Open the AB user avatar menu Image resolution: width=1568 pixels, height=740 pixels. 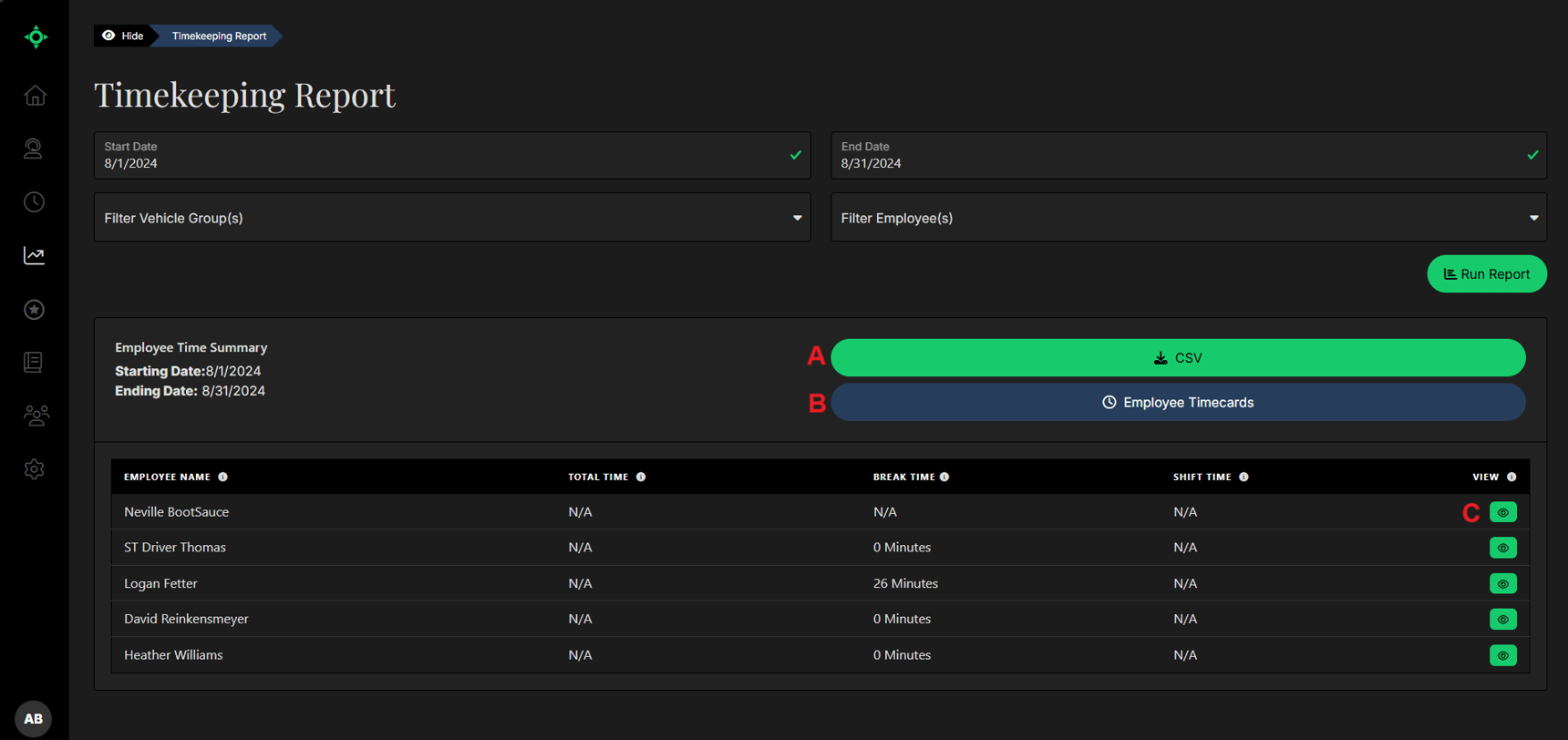point(34,718)
